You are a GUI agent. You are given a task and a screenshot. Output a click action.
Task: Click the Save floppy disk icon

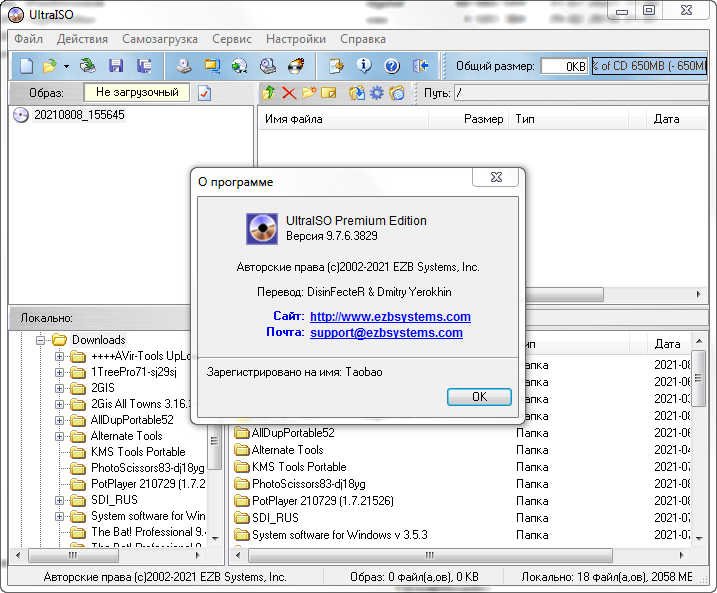coord(116,66)
